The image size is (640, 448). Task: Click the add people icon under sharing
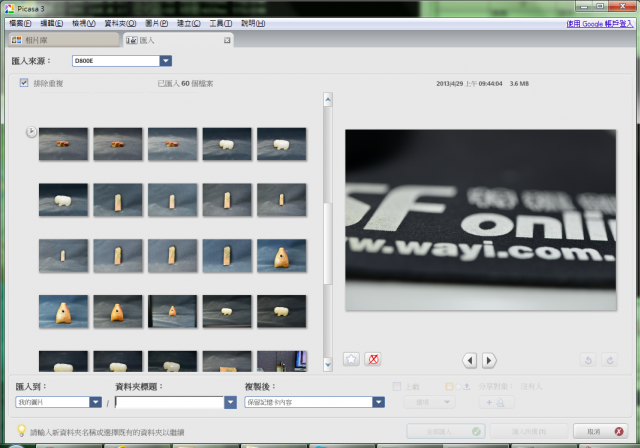tap(496, 402)
